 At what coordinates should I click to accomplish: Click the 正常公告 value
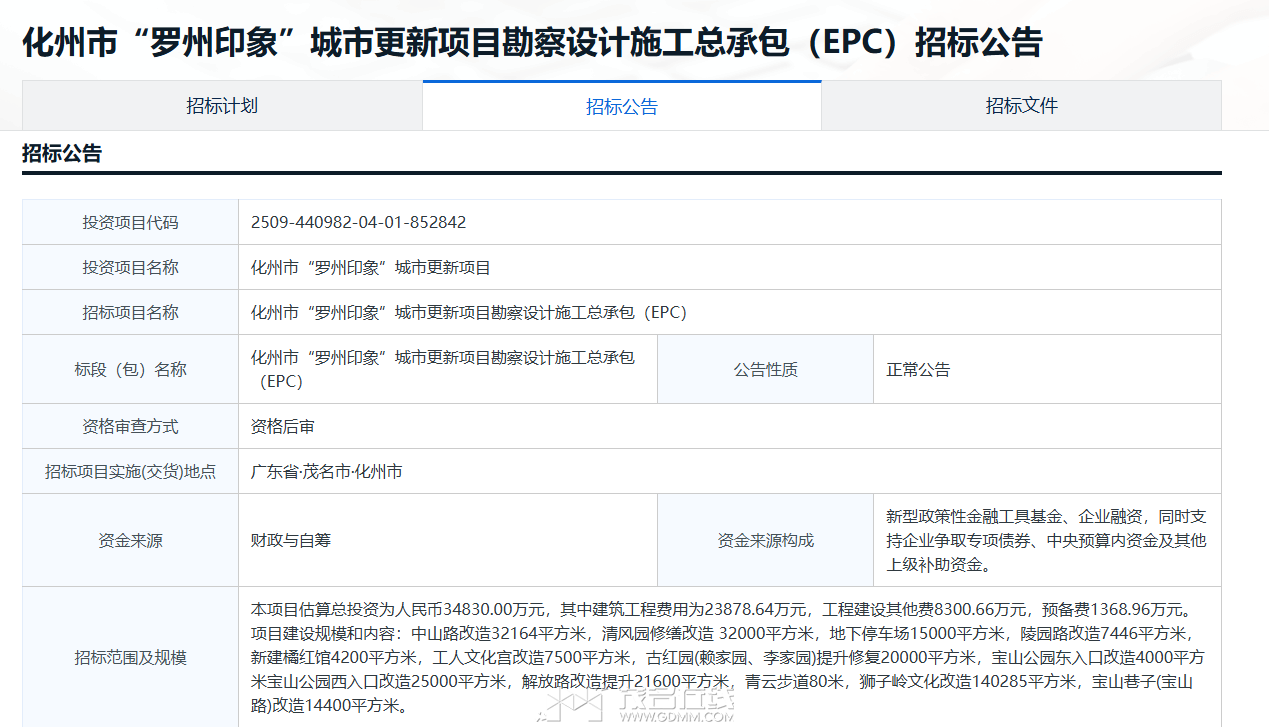(x=918, y=369)
